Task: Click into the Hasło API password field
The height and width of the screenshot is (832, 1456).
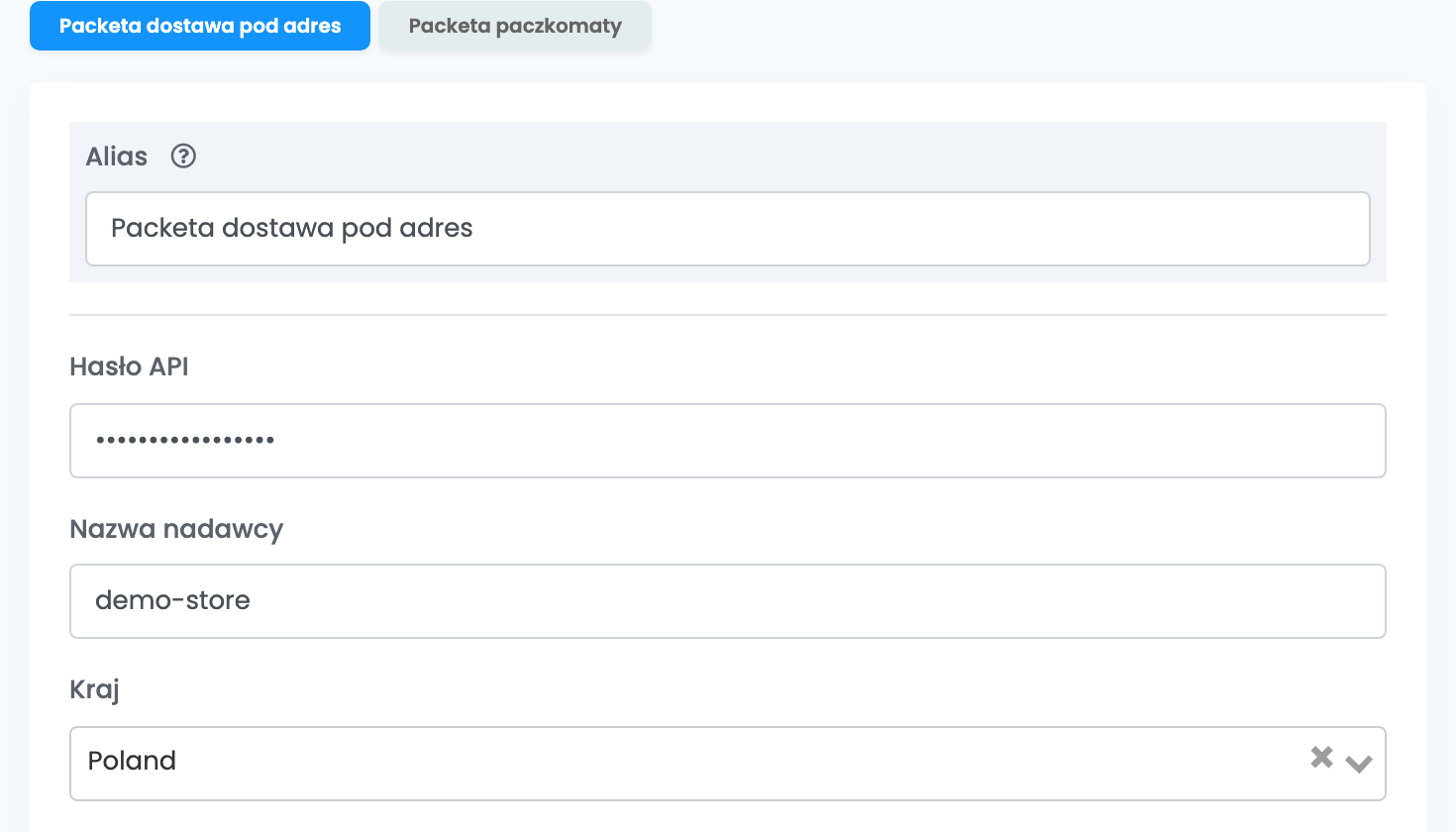Action: [x=728, y=441]
